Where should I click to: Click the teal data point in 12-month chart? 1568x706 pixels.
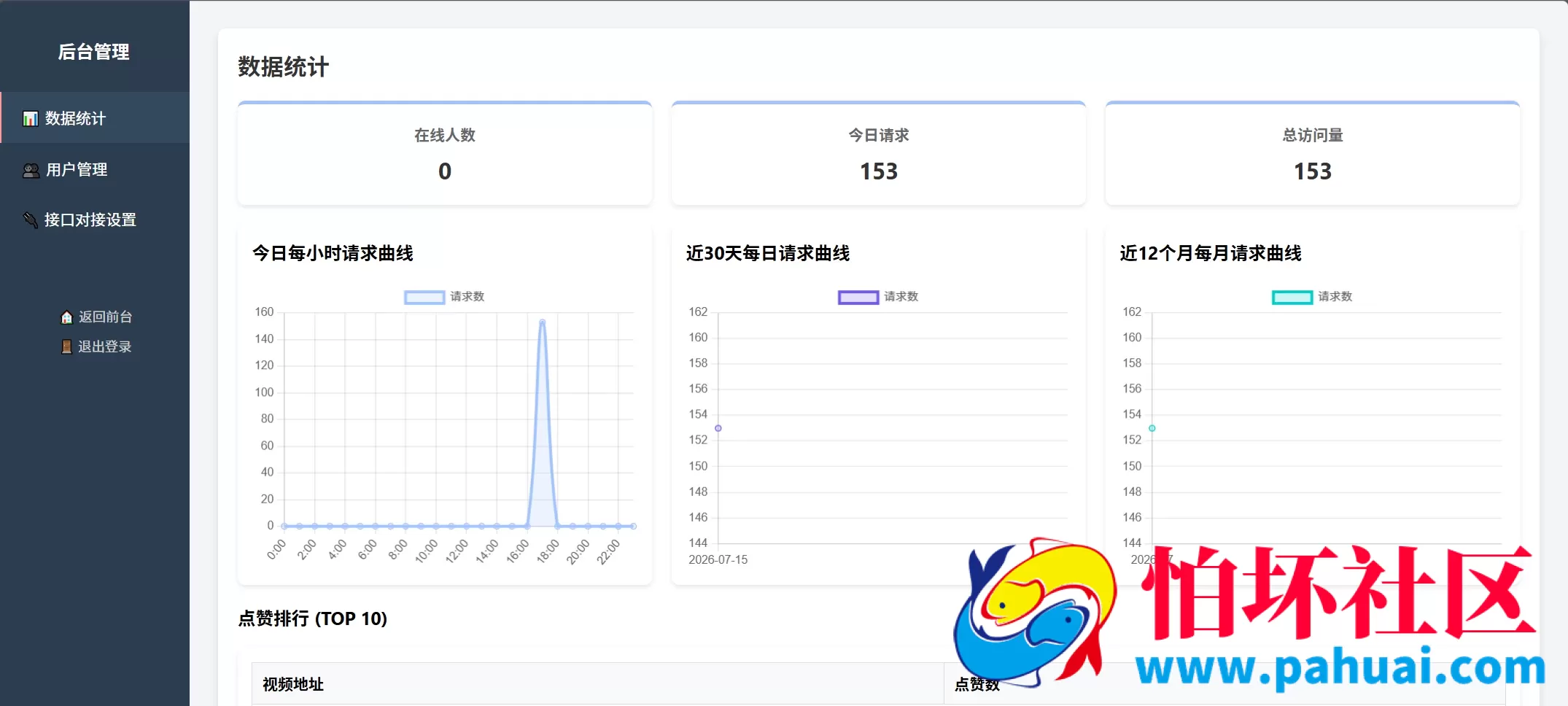[1152, 428]
